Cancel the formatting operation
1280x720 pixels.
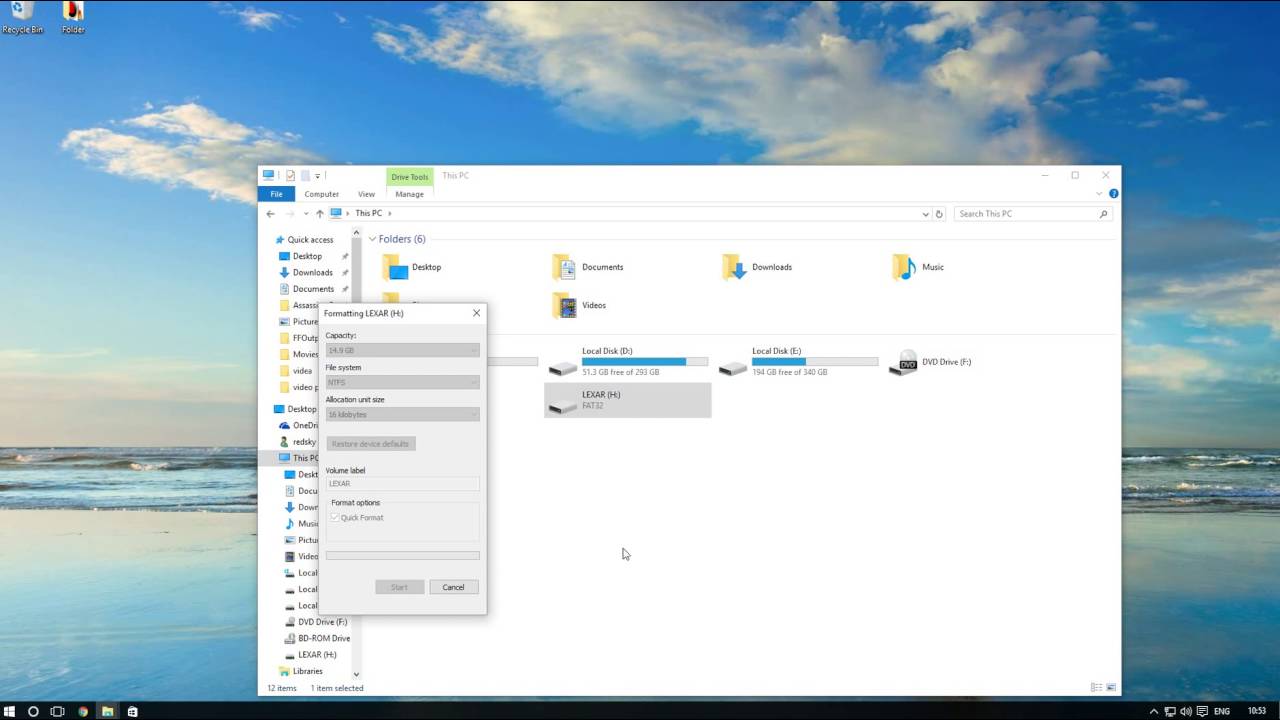point(454,587)
